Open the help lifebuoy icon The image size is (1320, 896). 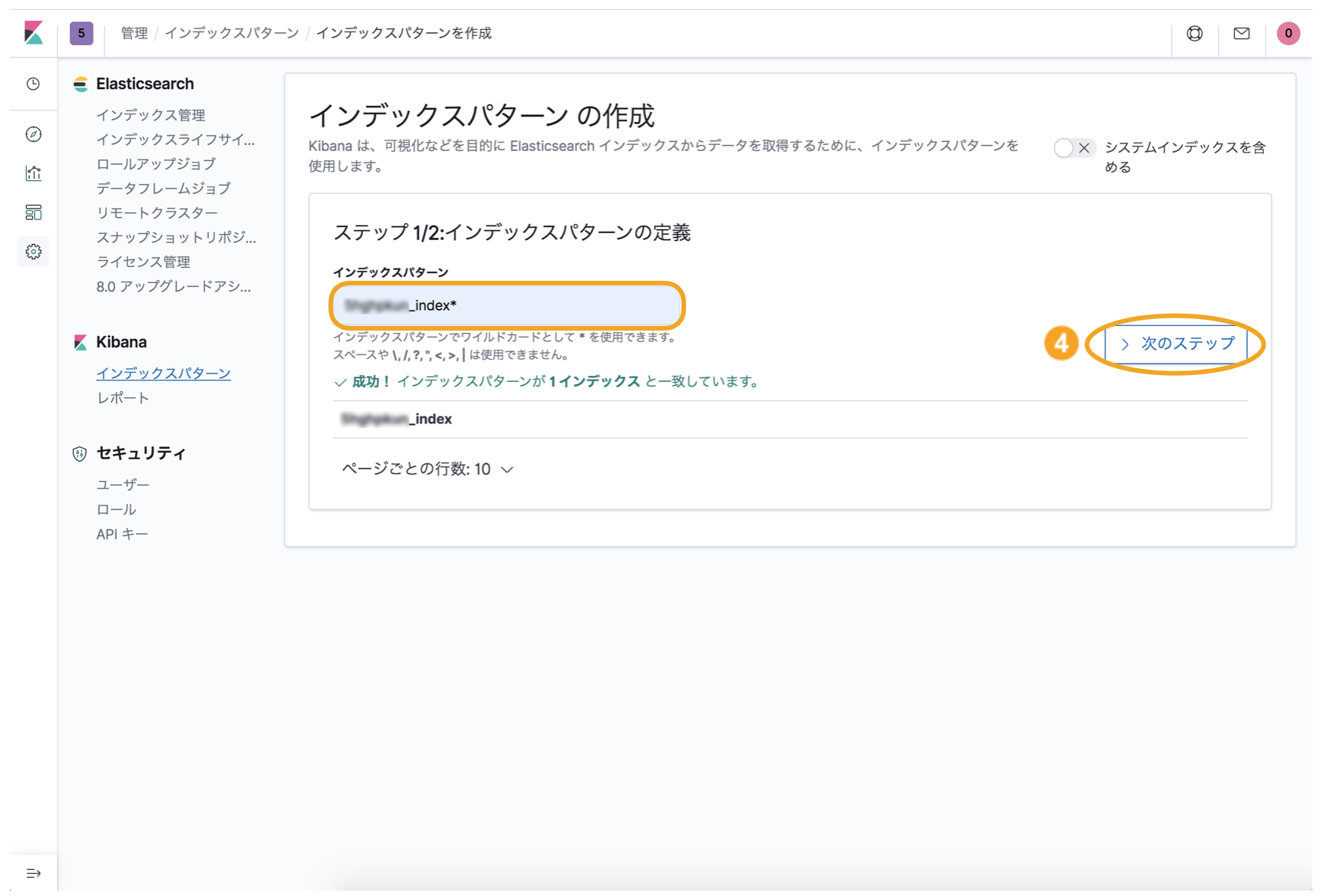click(x=1195, y=33)
